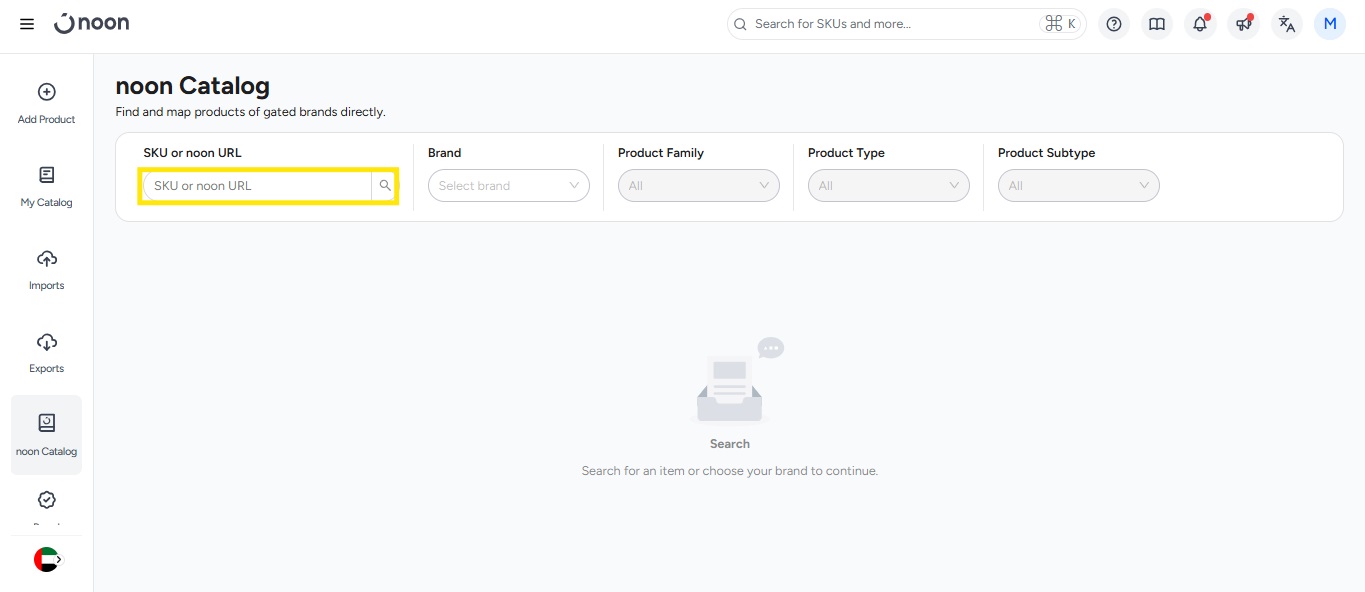Open Imports in sidebar
This screenshot has width=1365, height=592.
click(47, 269)
